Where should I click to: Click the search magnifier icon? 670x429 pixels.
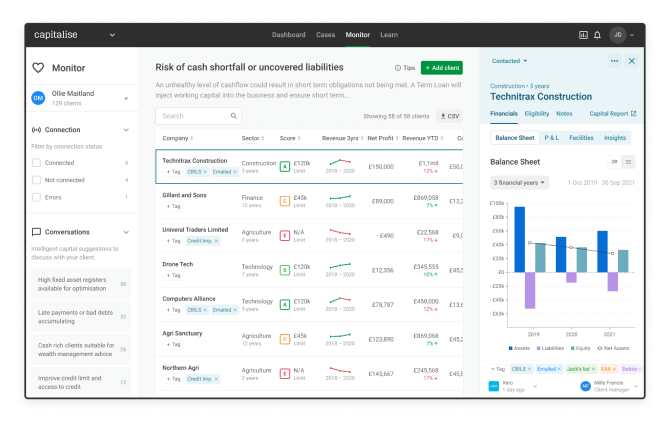(234, 116)
